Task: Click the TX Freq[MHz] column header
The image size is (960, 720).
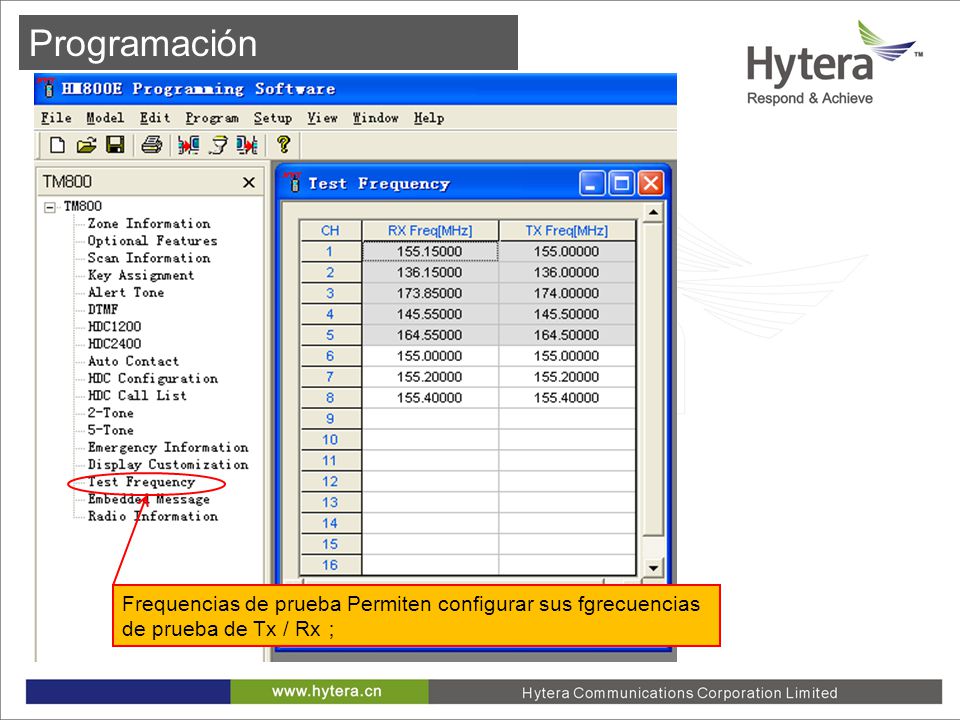Action: coord(566,231)
